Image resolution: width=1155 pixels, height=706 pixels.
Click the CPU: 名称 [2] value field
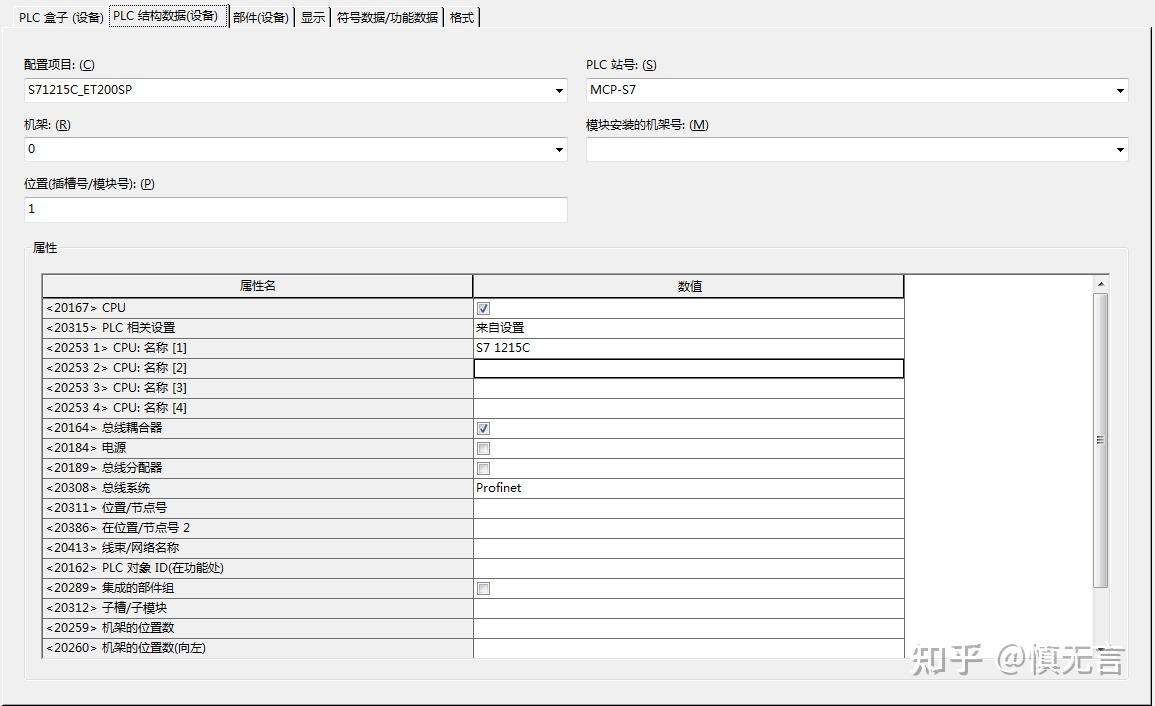pyautogui.click(x=688, y=368)
